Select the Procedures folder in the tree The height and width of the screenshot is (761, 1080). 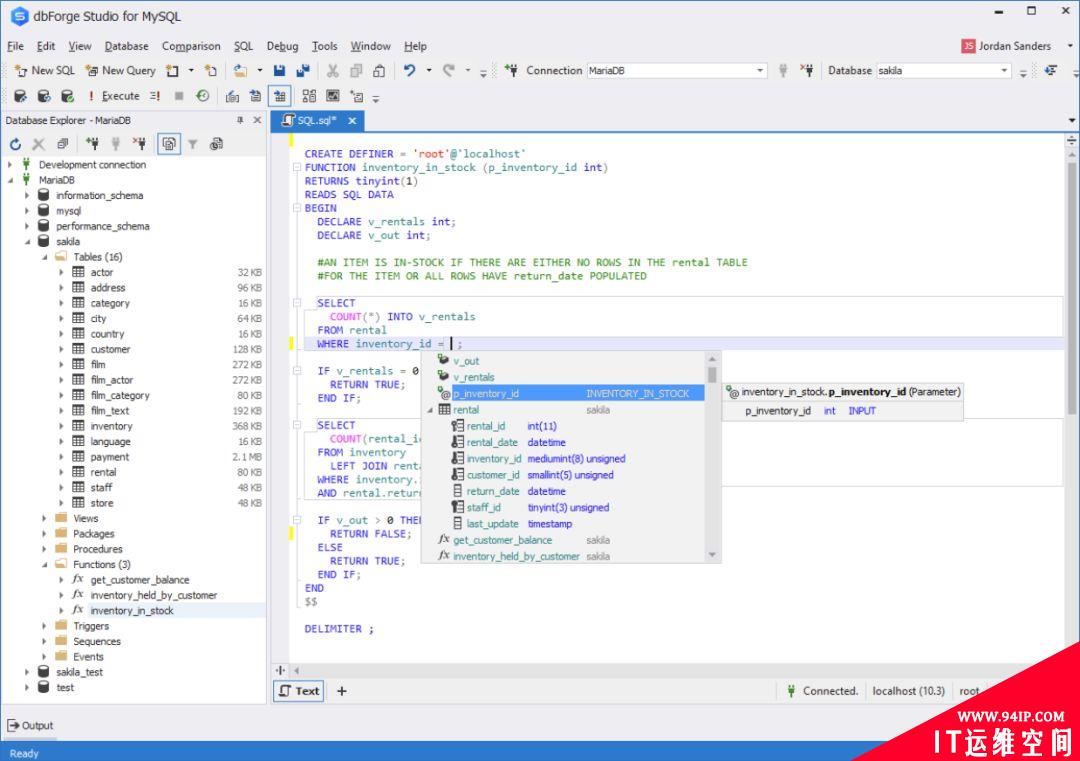pos(98,550)
